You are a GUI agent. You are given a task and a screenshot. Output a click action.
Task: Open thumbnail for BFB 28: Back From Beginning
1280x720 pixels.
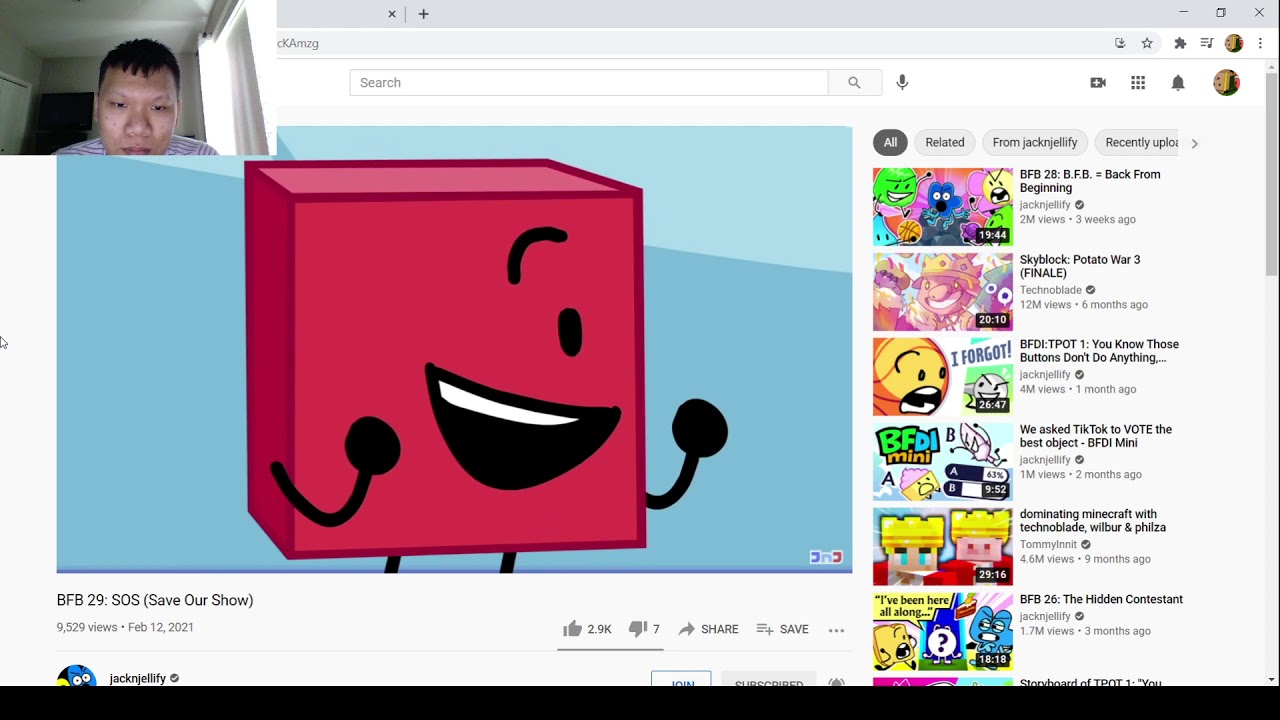coord(943,207)
